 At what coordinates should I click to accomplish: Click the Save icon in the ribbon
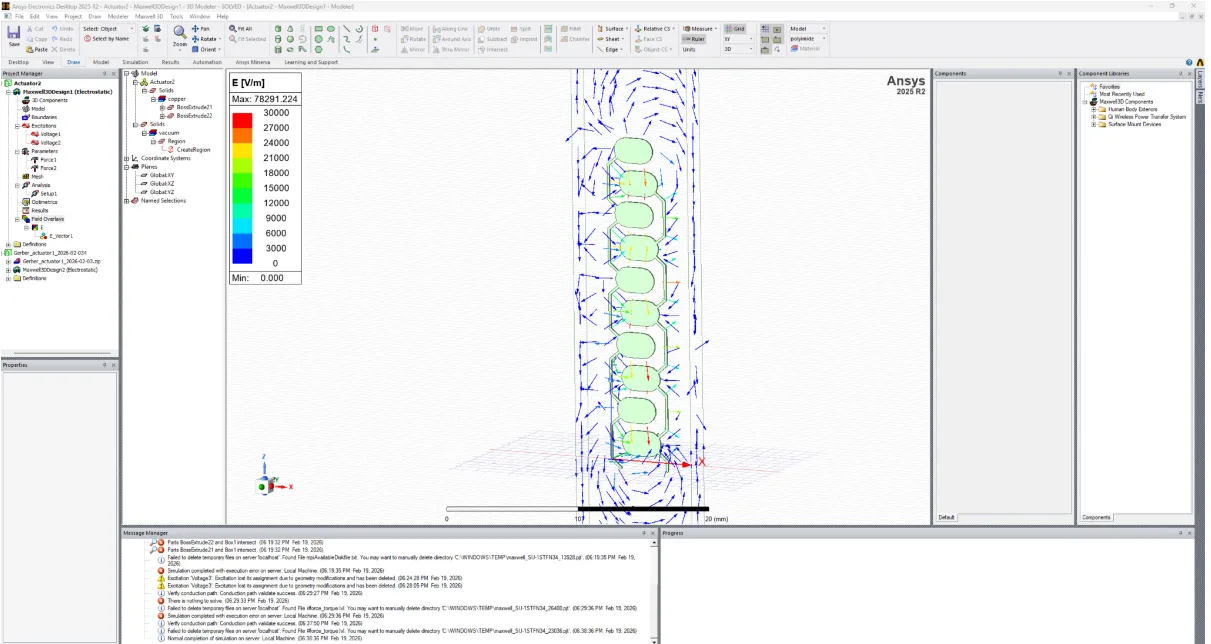pos(14,36)
